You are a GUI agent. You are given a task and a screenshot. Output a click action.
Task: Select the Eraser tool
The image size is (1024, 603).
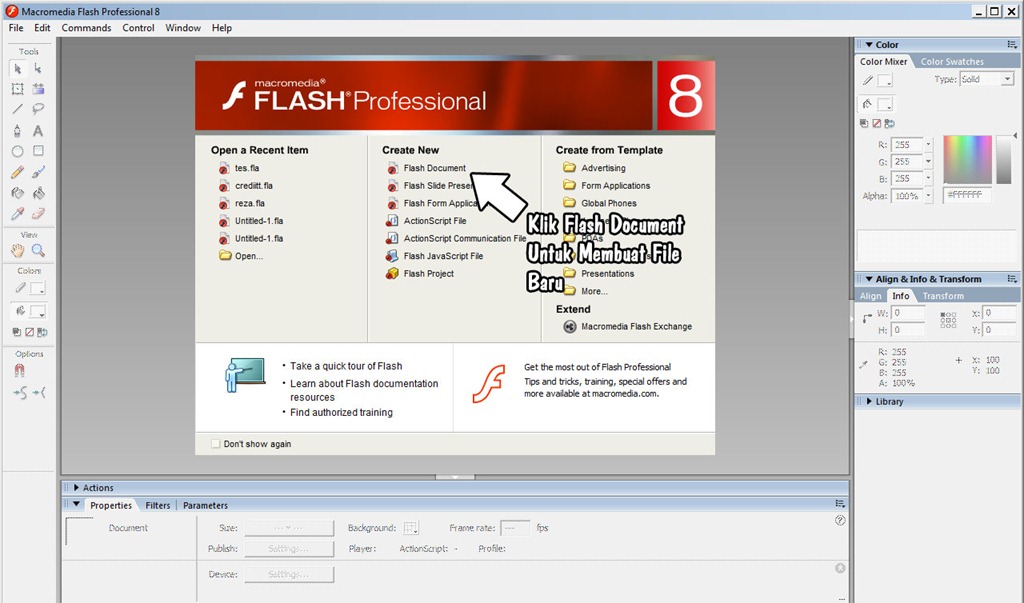(x=39, y=214)
